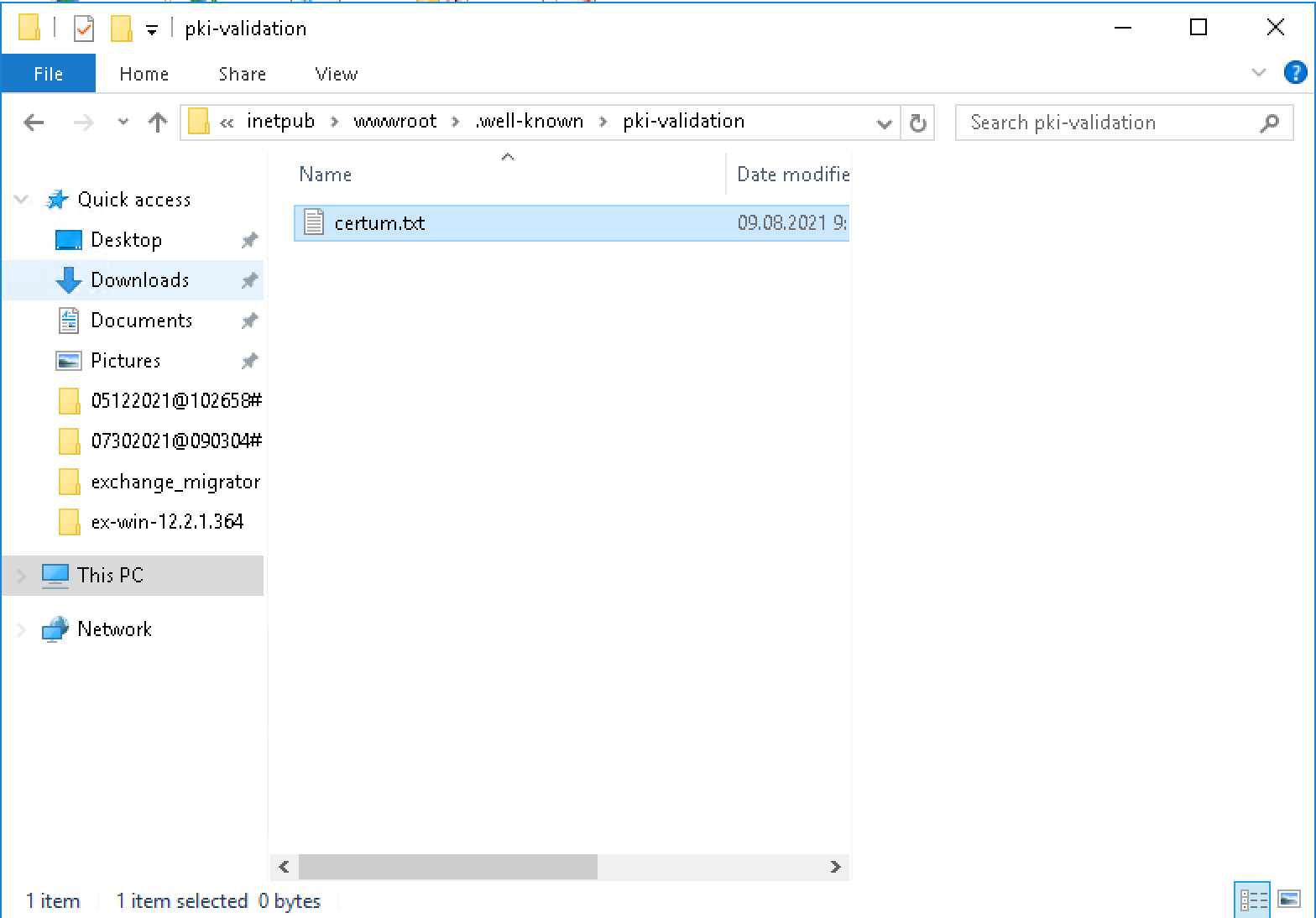Image resolution: width=1316 pixels, height=918 pixels.
Task: Go up one folder level
Action: click(x=158, y=123)
